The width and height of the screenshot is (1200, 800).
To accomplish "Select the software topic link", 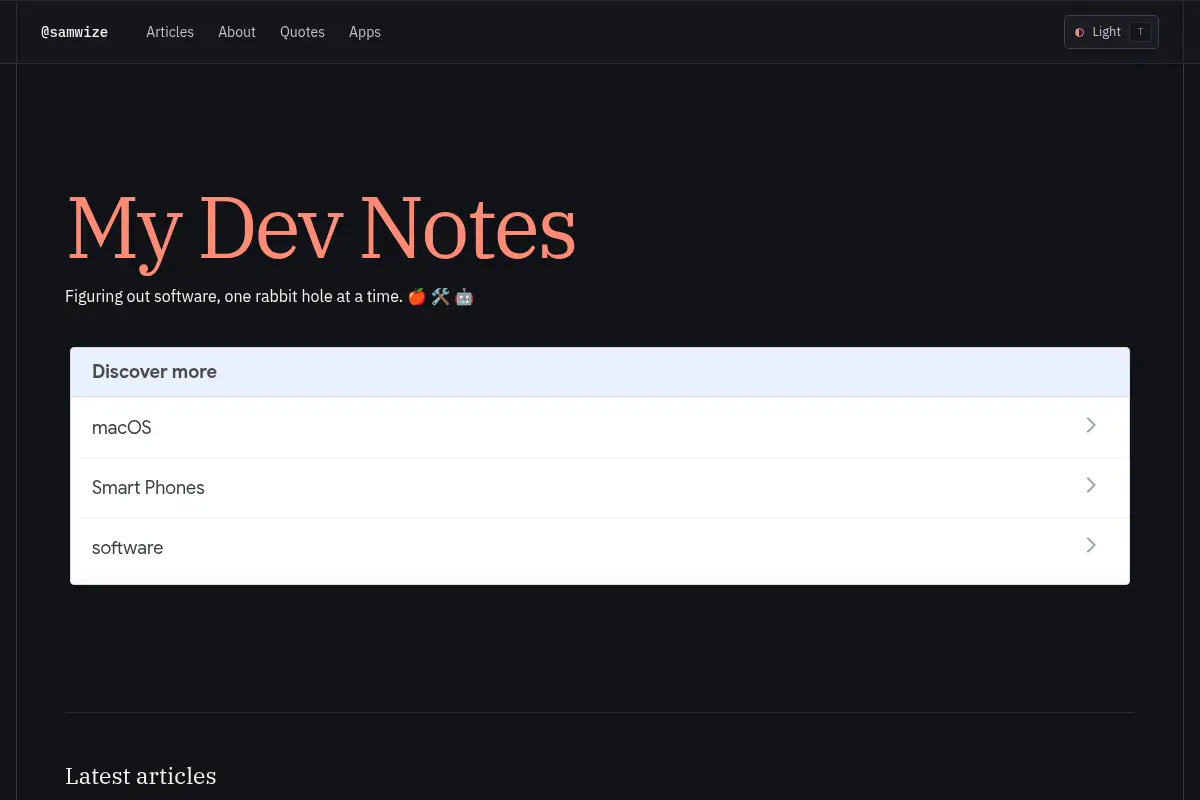I will [600, 548].
